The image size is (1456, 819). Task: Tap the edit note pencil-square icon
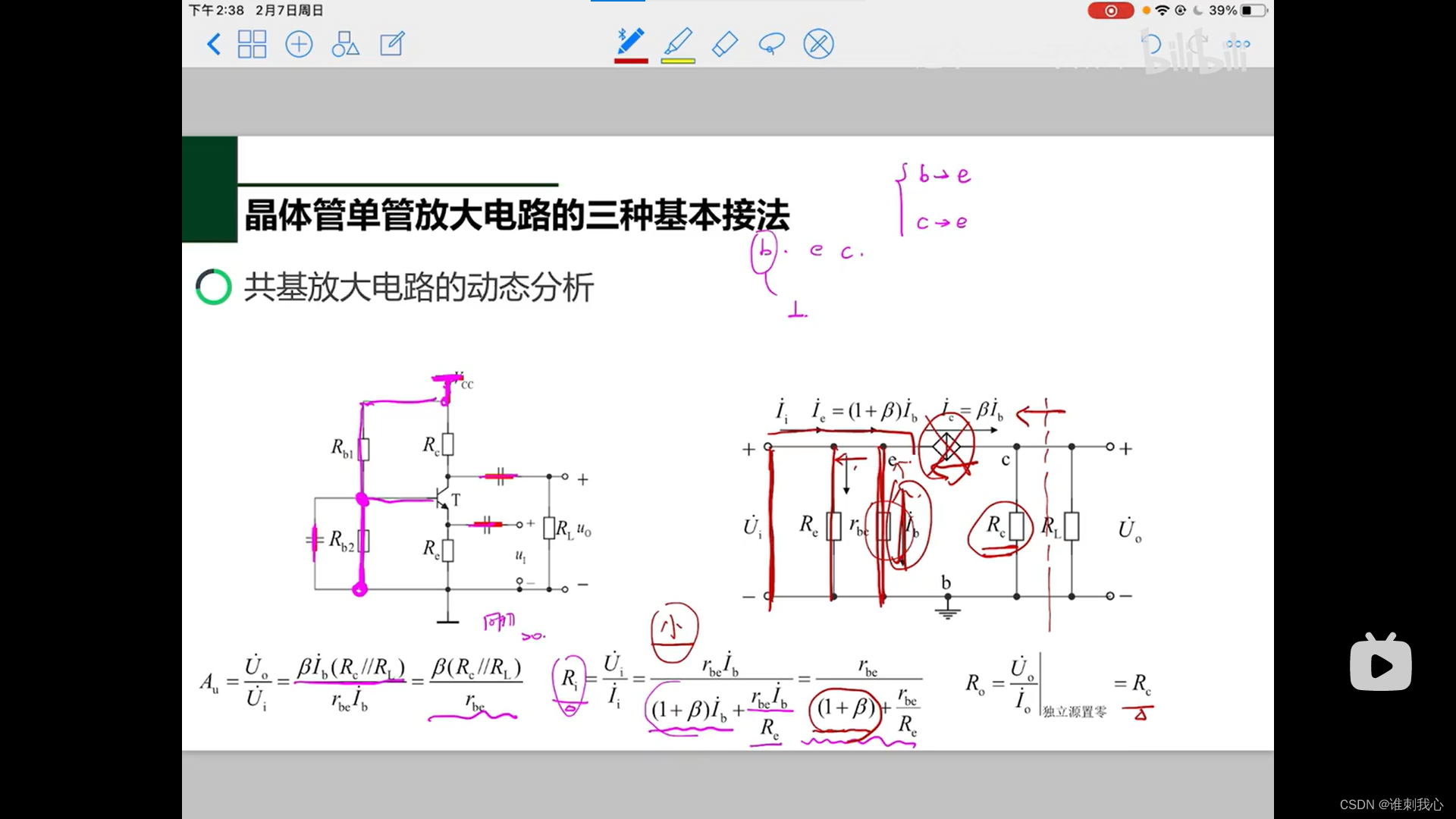pyautogui.click(x=392, y=44)
